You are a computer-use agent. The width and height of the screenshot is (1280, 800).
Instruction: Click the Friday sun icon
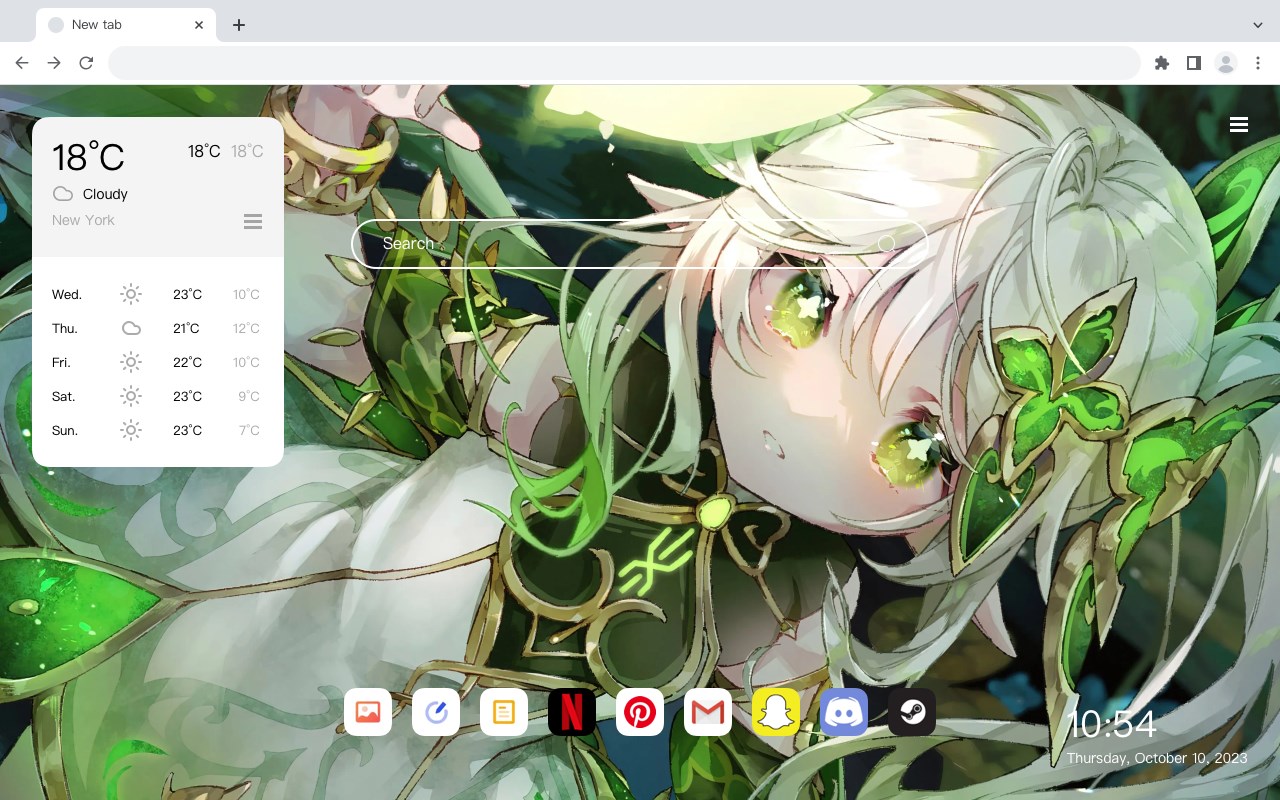131,362
